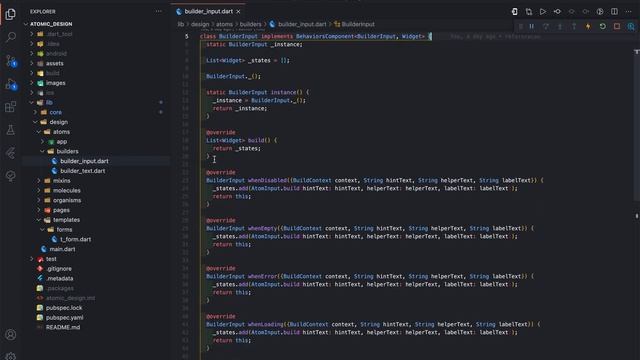Screen dimensions: 640x360
Task: Open Run and Debug view in activity bar
Action: tap(11, 84)
